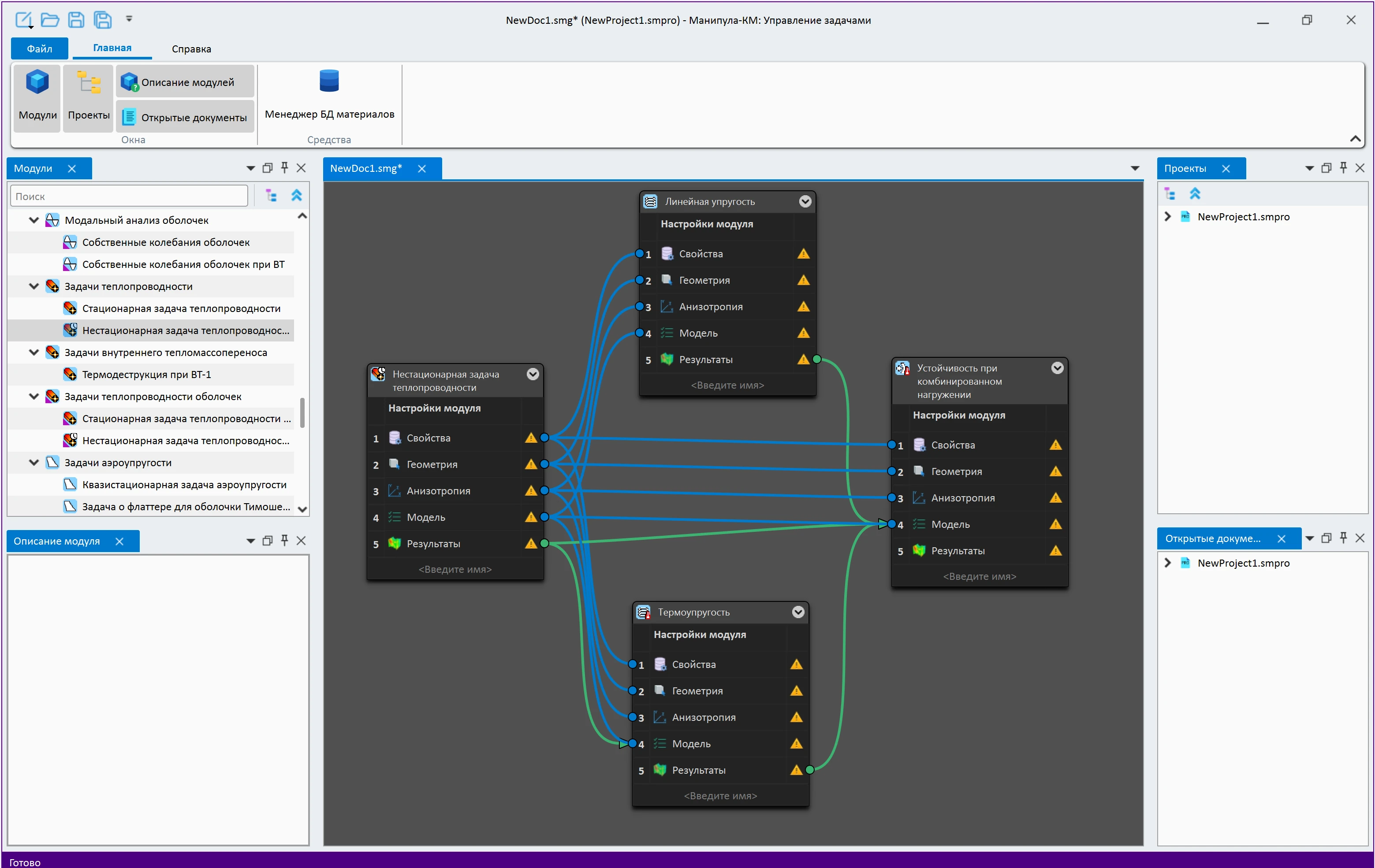The width and height of the screenshot is (1375, 868).
Task: Toggle Открытые документы window button
Action: coord(185,118)
